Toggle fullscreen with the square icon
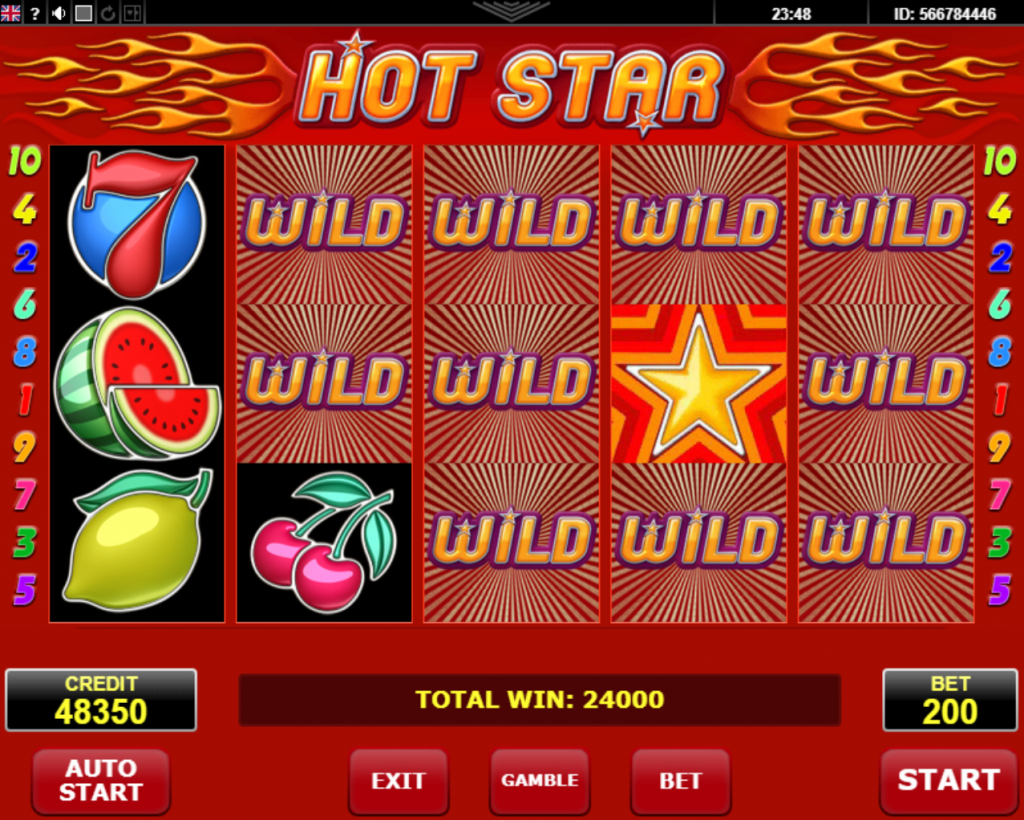The image size is (1024, 820). click(x=84, y=13)
